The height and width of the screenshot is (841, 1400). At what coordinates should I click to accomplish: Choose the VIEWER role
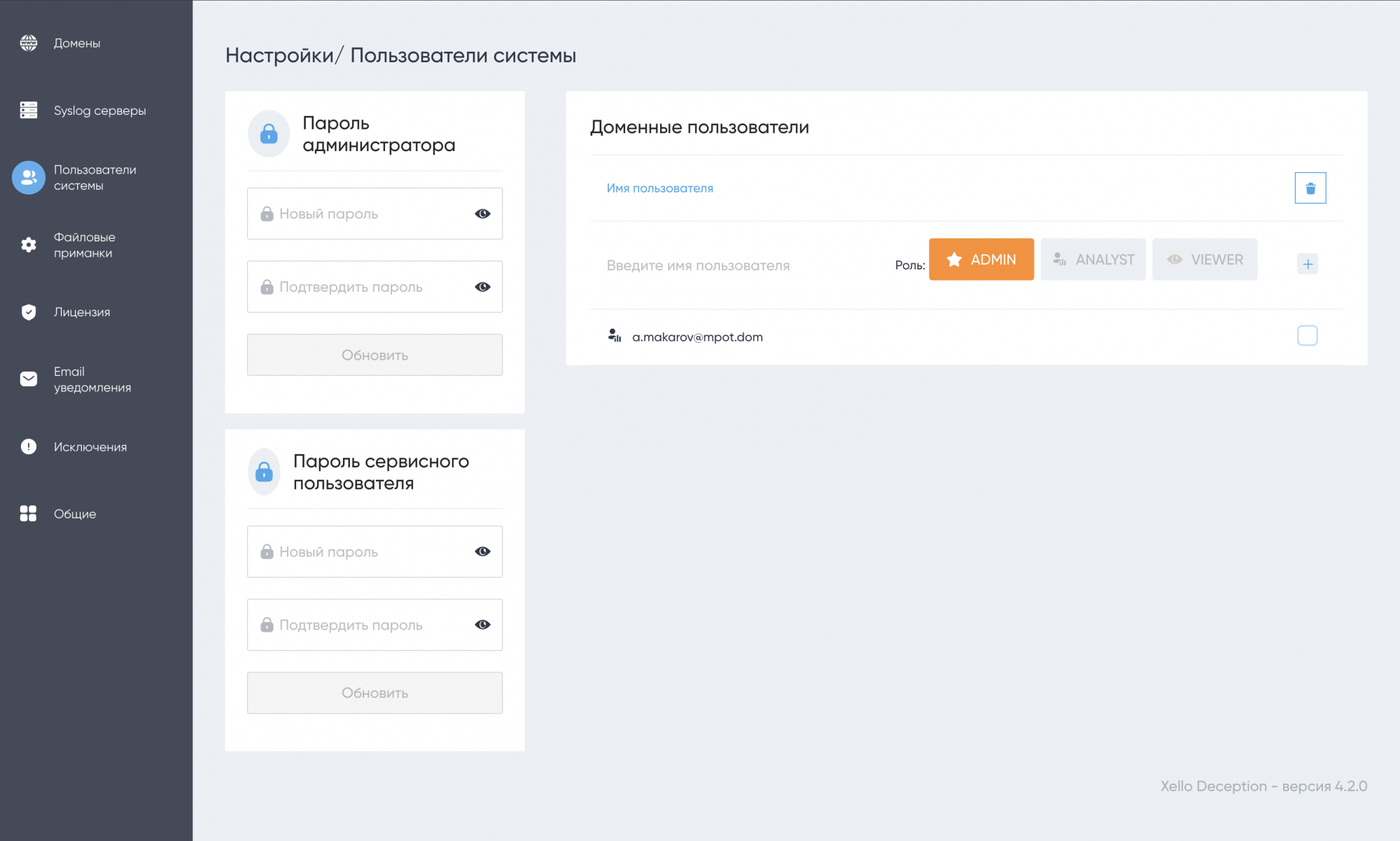tap(1204, 260)
